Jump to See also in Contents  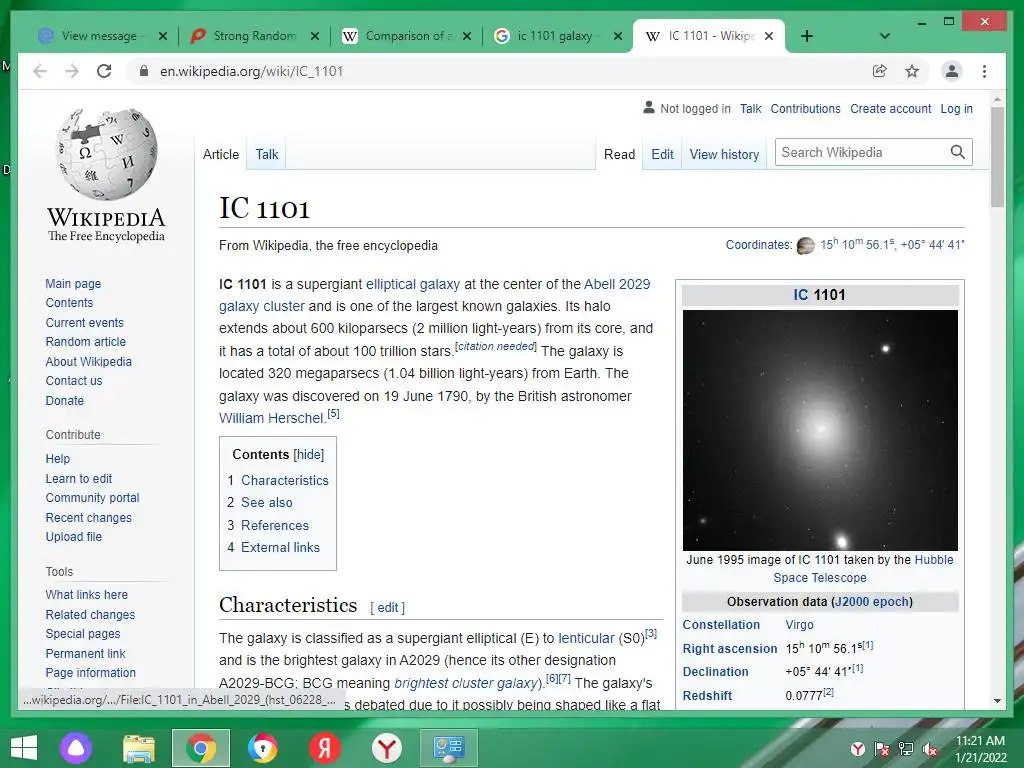[x=266, y=502]
